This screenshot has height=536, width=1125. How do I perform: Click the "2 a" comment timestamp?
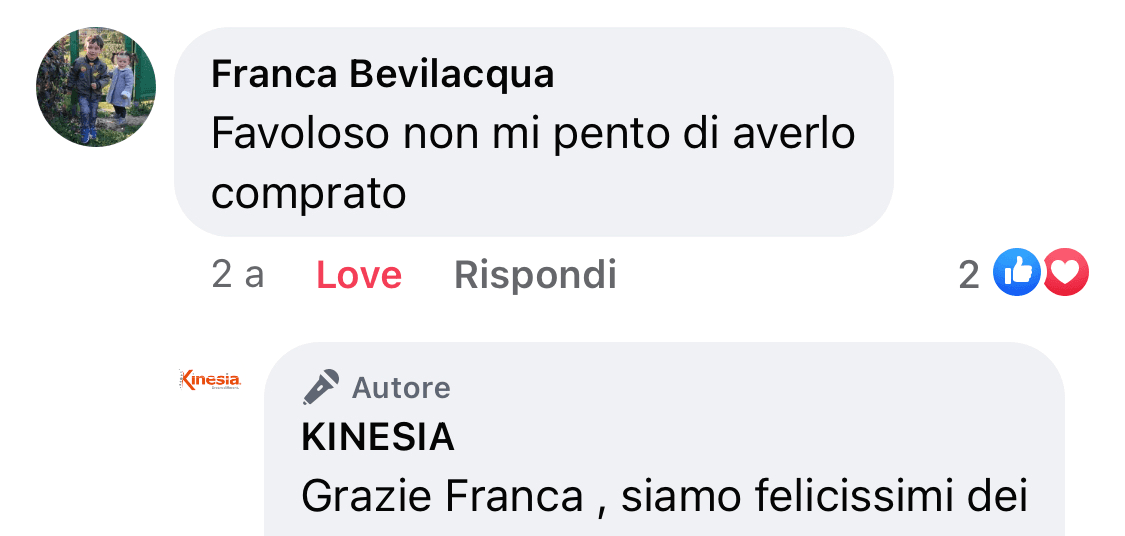[238, 274]
